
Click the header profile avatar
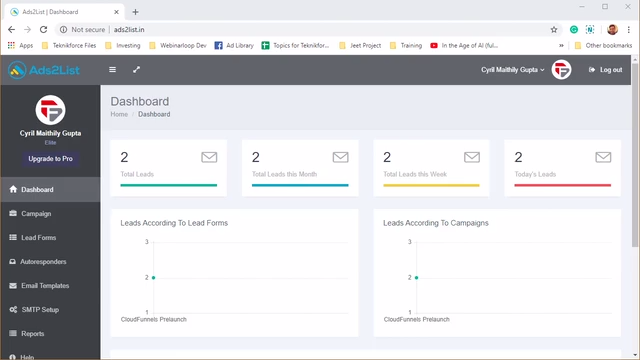(561, 70)
